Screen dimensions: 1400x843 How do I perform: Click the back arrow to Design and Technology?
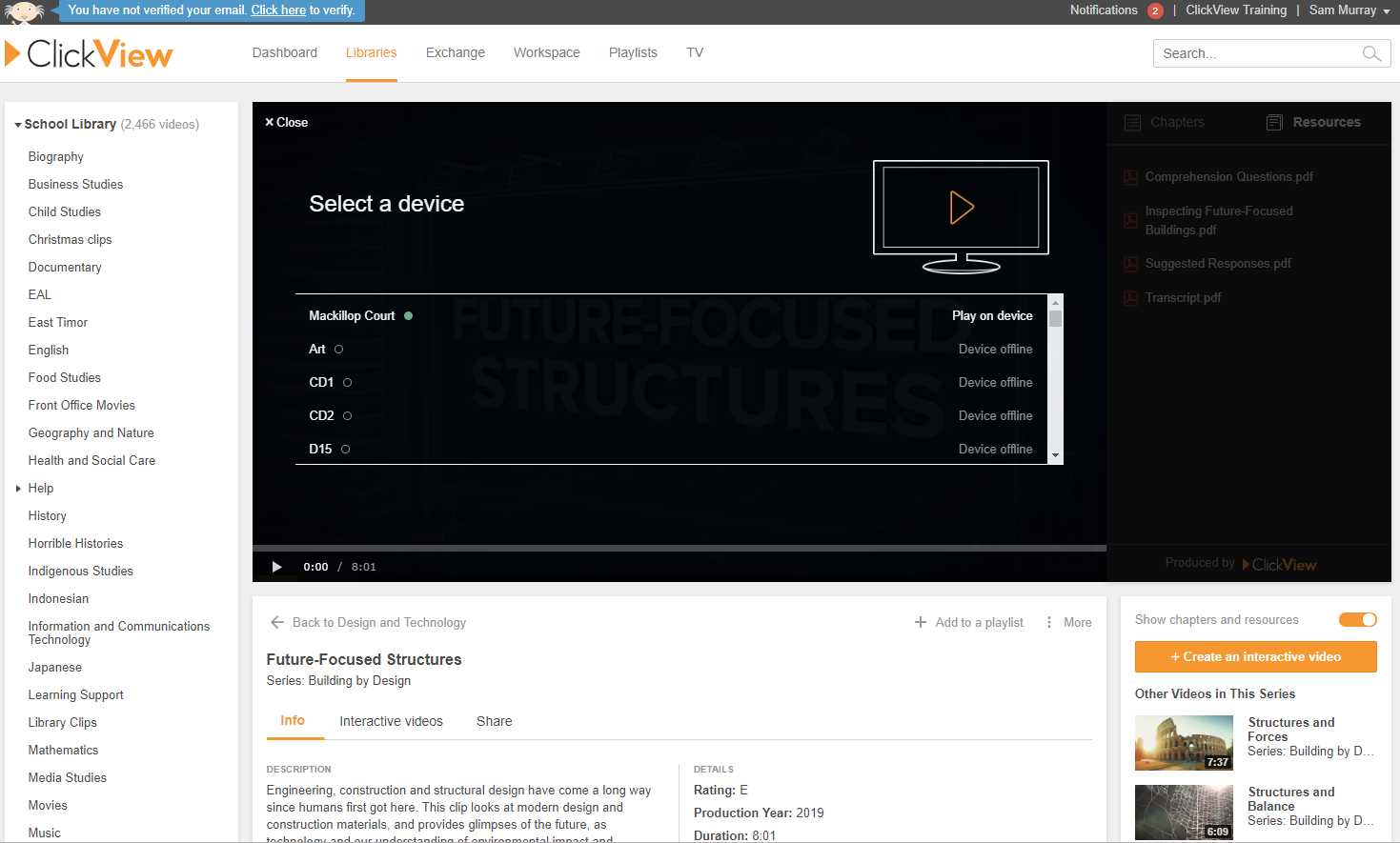[277, 622]
